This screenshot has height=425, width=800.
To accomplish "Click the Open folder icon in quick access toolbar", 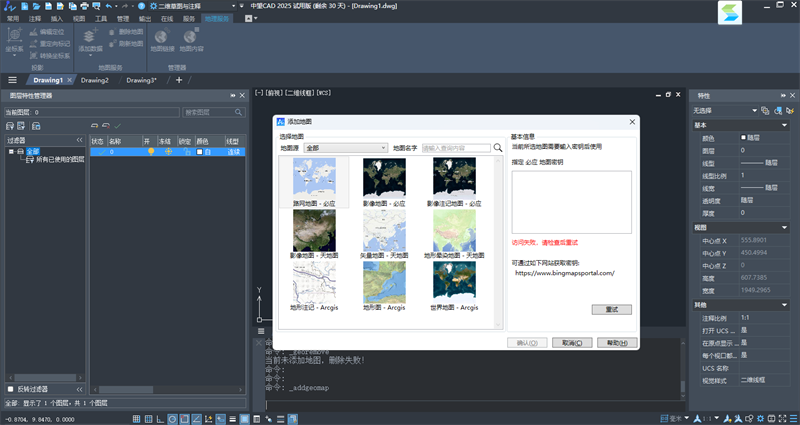I will pos(36,6).
